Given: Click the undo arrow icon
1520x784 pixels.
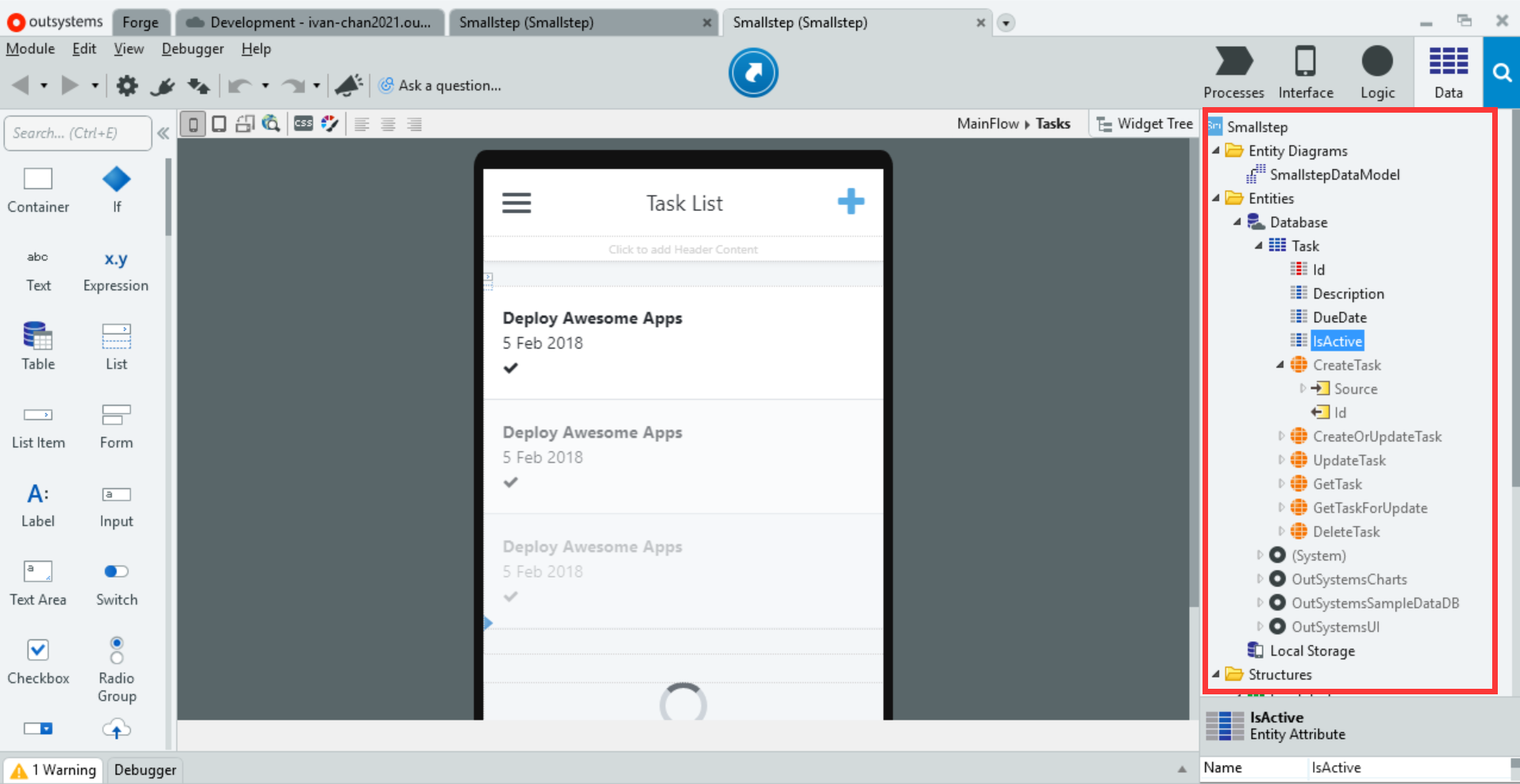Looking at the screenshot, I should [x=239, y=85].
